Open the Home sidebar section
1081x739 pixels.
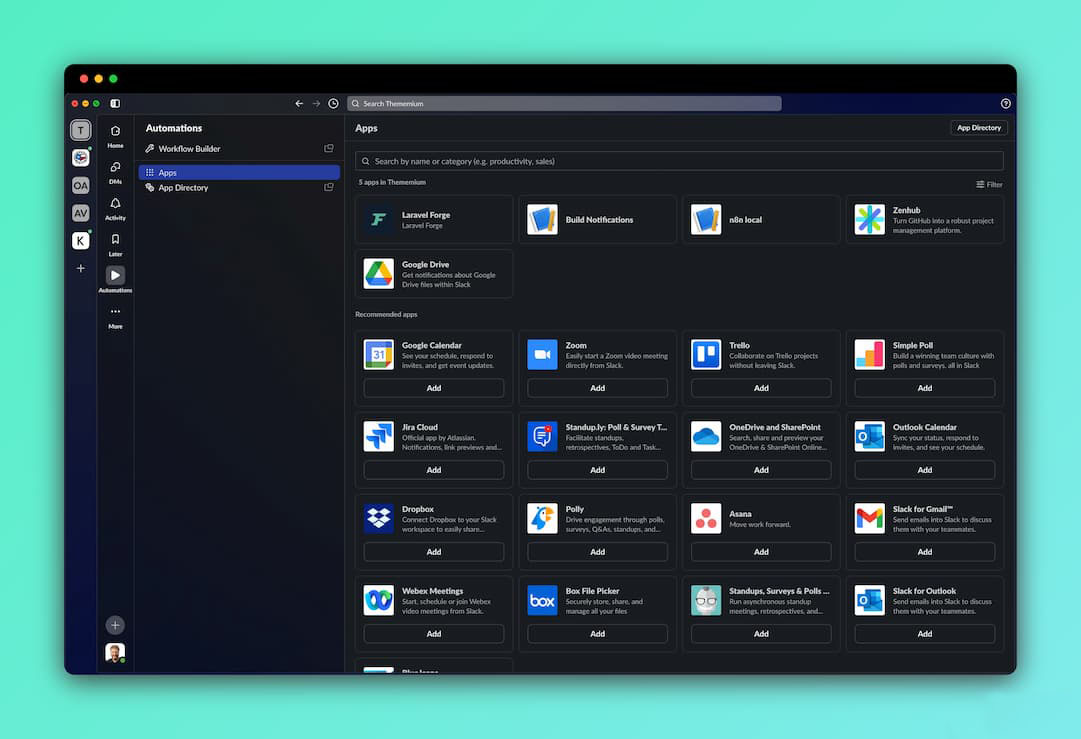tap(115, 136)
